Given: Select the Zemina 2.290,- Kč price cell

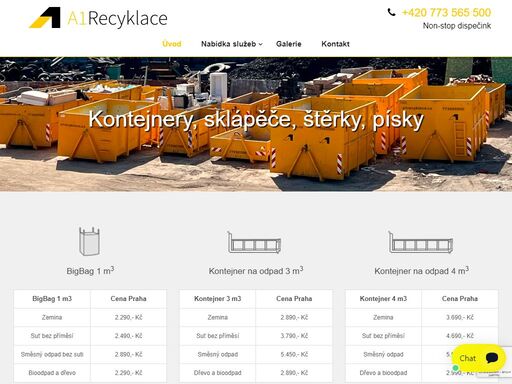Looking at the screenshot, I should [128, 317].
